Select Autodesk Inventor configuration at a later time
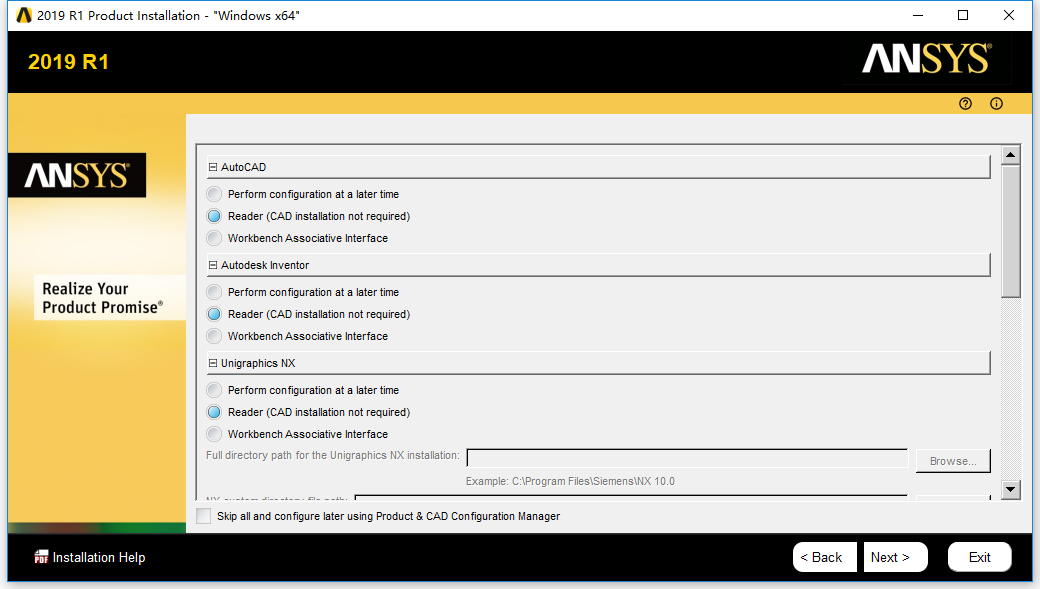Image resolution: width=1040 pixels, height=589 pixels. click(214, 292)
